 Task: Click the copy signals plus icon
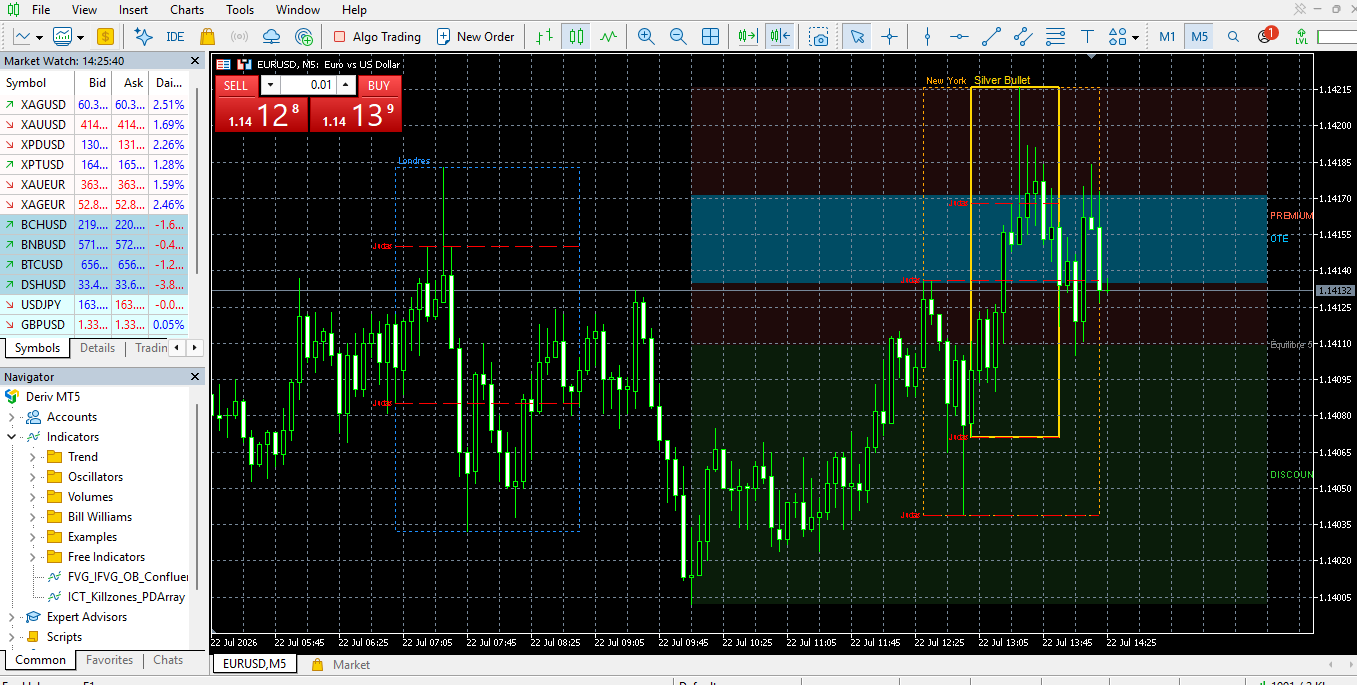point(305,37)
